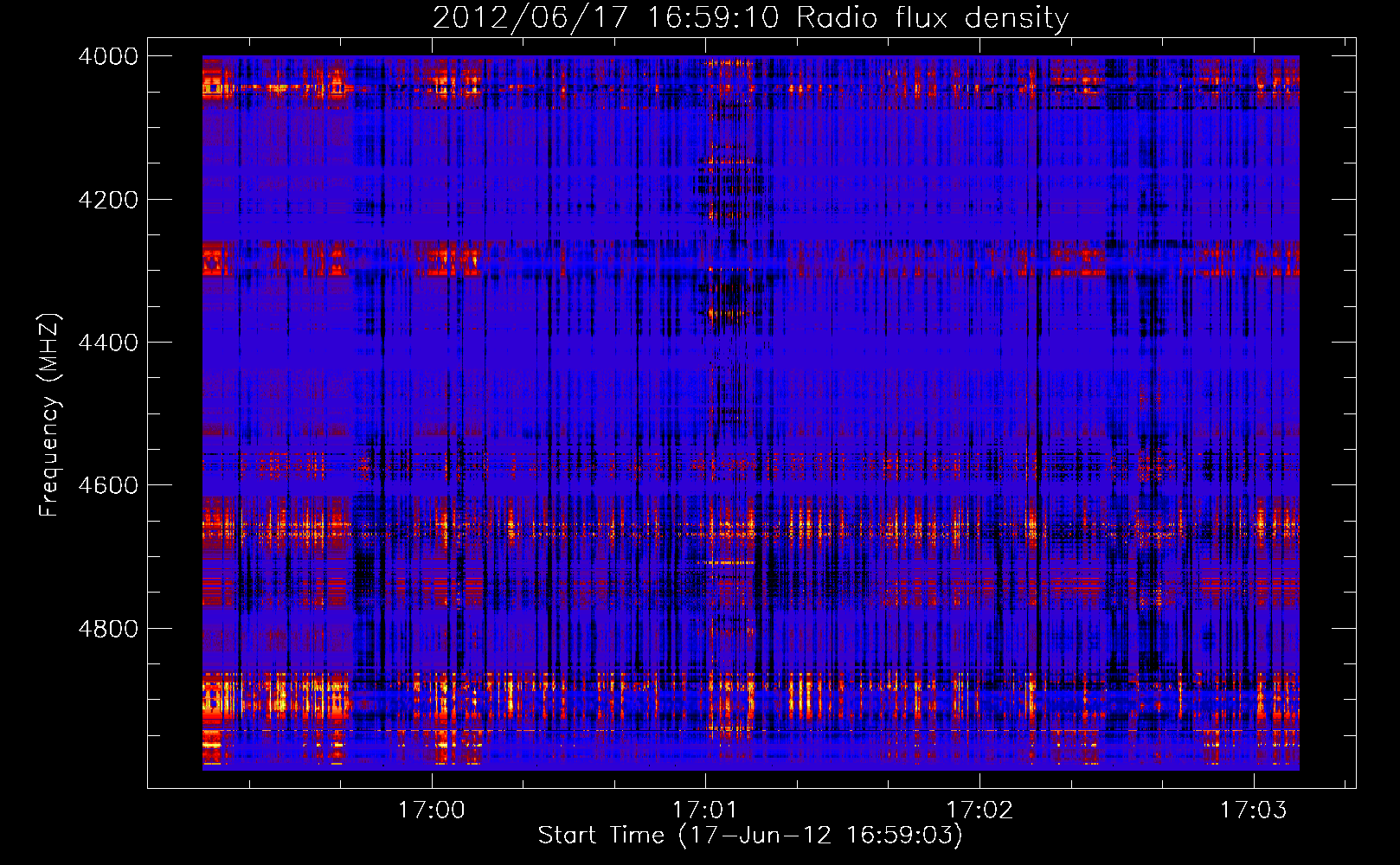Click the 'Start Time (17-Jun-12 16:59:03)' x-axis label
This screenshot has height=865, width=1400.
tap(750, 836)
